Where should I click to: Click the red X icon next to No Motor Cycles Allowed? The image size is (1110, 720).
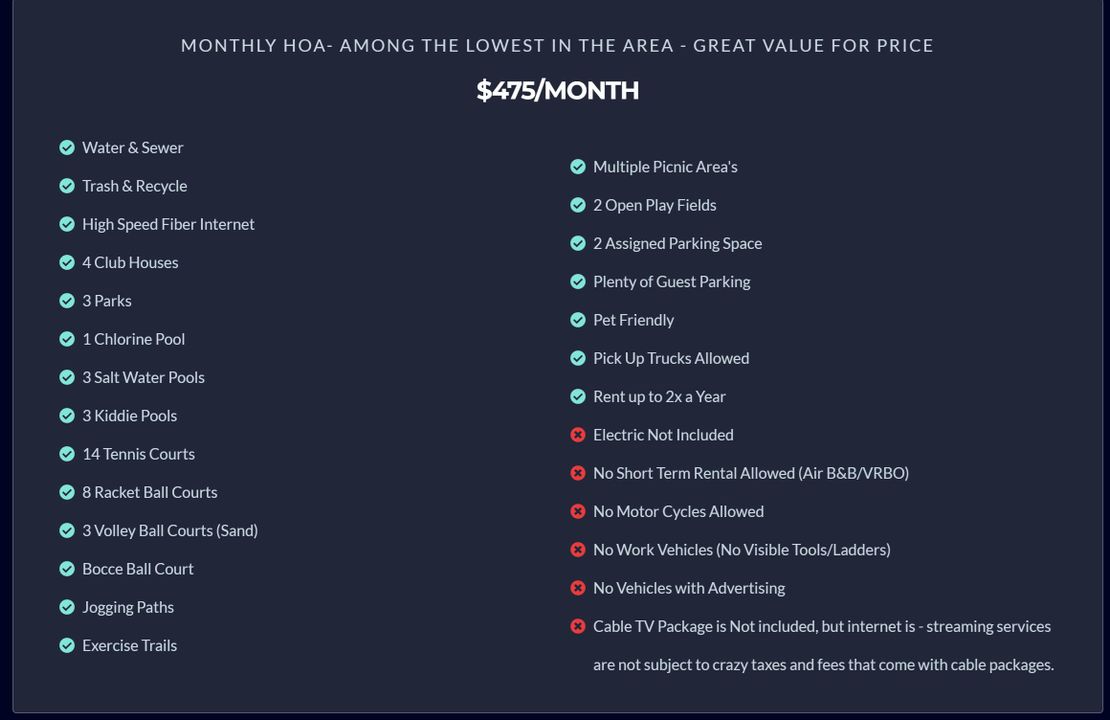(578, 511)
